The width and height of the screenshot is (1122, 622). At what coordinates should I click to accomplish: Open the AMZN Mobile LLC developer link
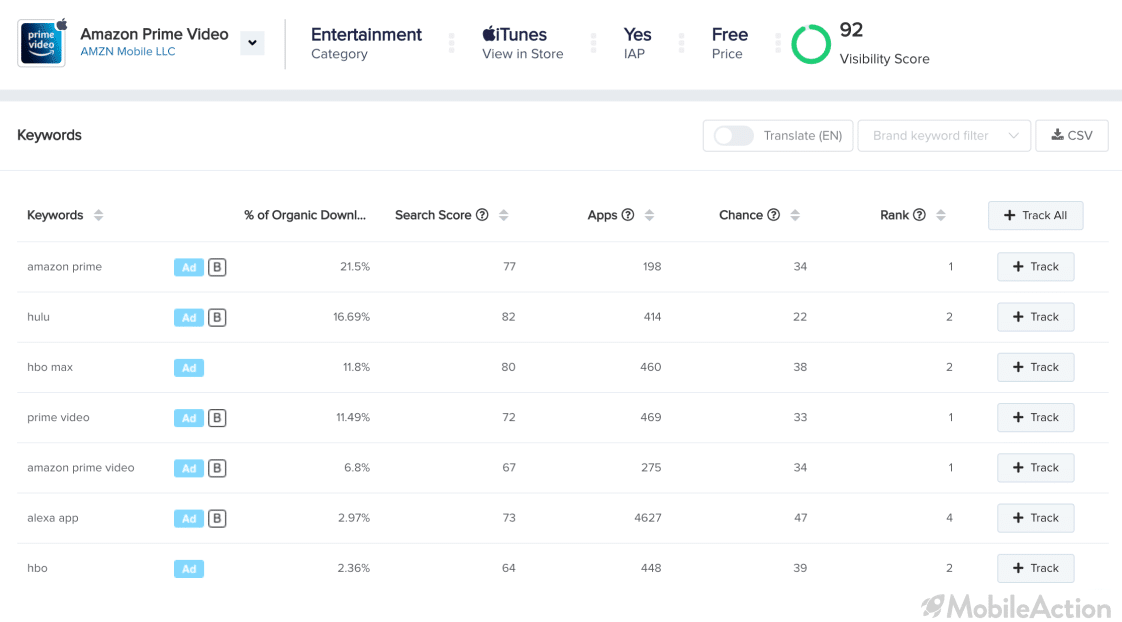(127, 52)
